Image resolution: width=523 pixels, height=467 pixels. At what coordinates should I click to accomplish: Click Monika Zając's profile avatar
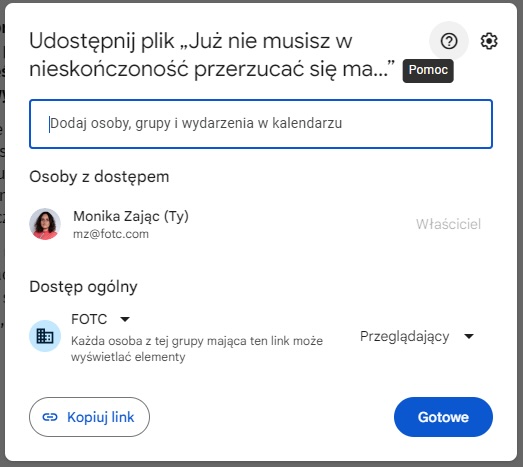click(45, 224)
